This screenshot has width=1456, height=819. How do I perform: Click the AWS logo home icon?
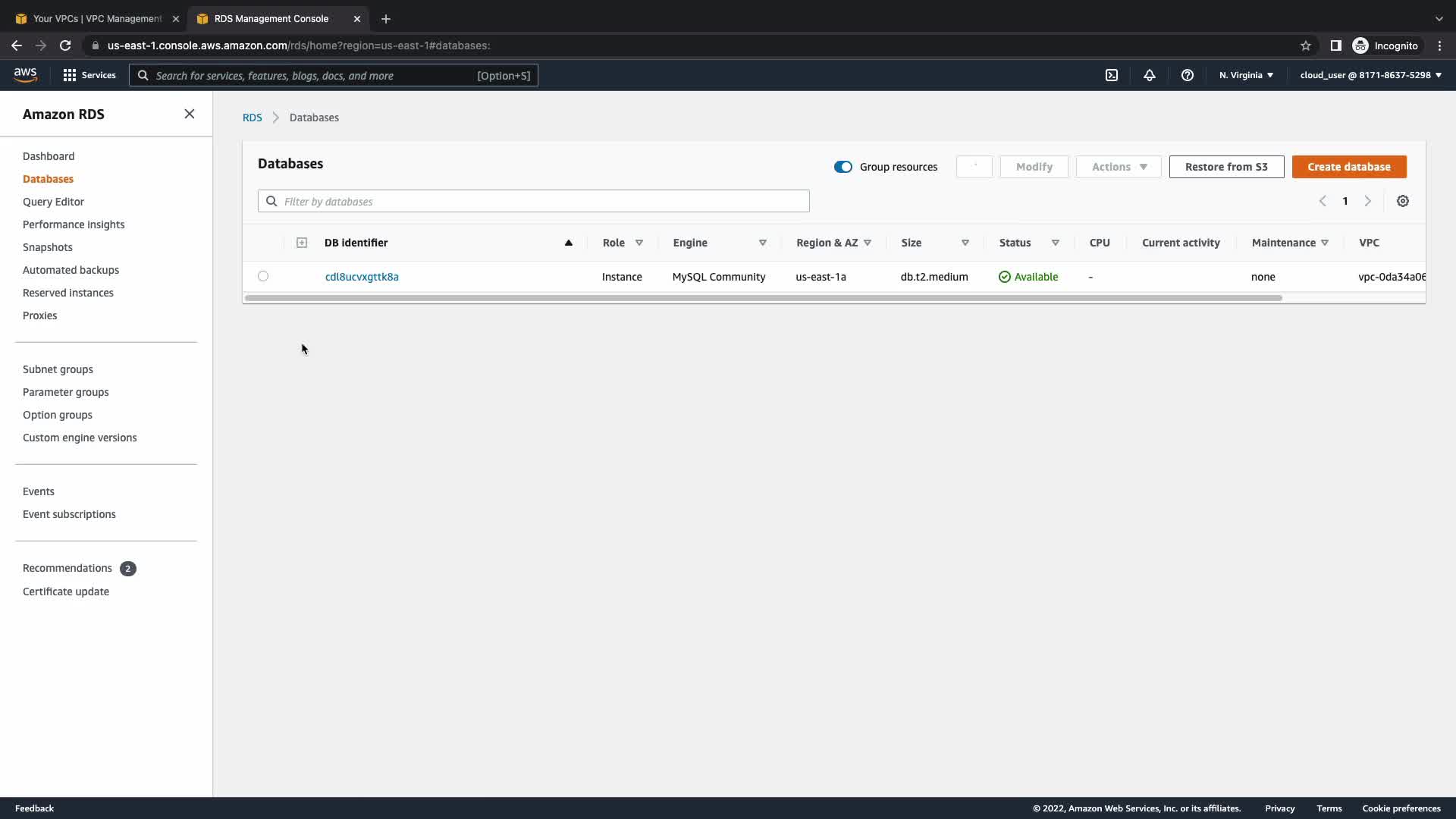click(x=25, y=74)
